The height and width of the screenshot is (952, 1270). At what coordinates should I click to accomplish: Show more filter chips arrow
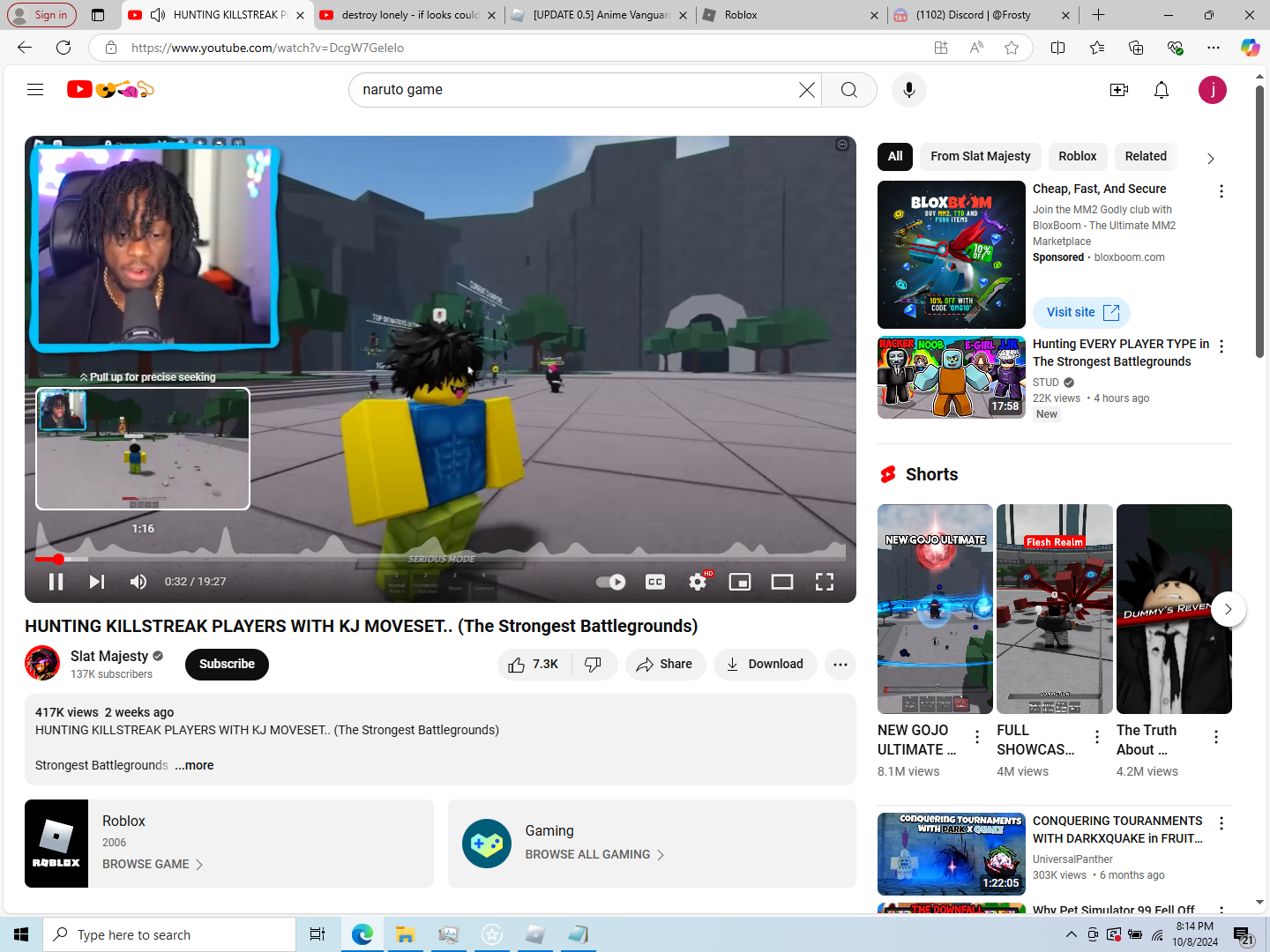[x=1211, y=158]
